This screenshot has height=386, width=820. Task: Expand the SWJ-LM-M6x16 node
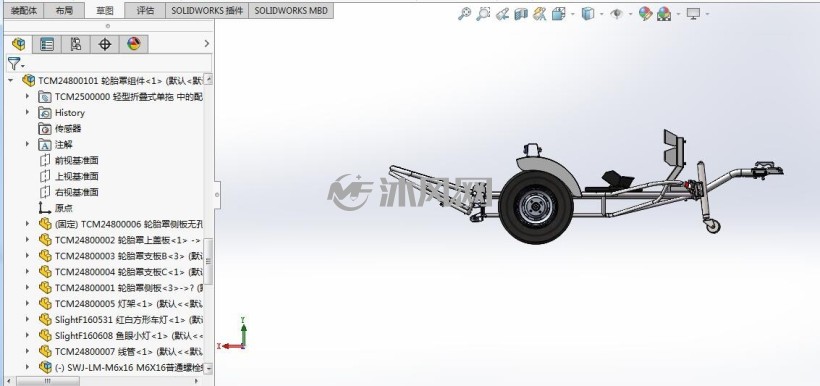tap(27, 368)
